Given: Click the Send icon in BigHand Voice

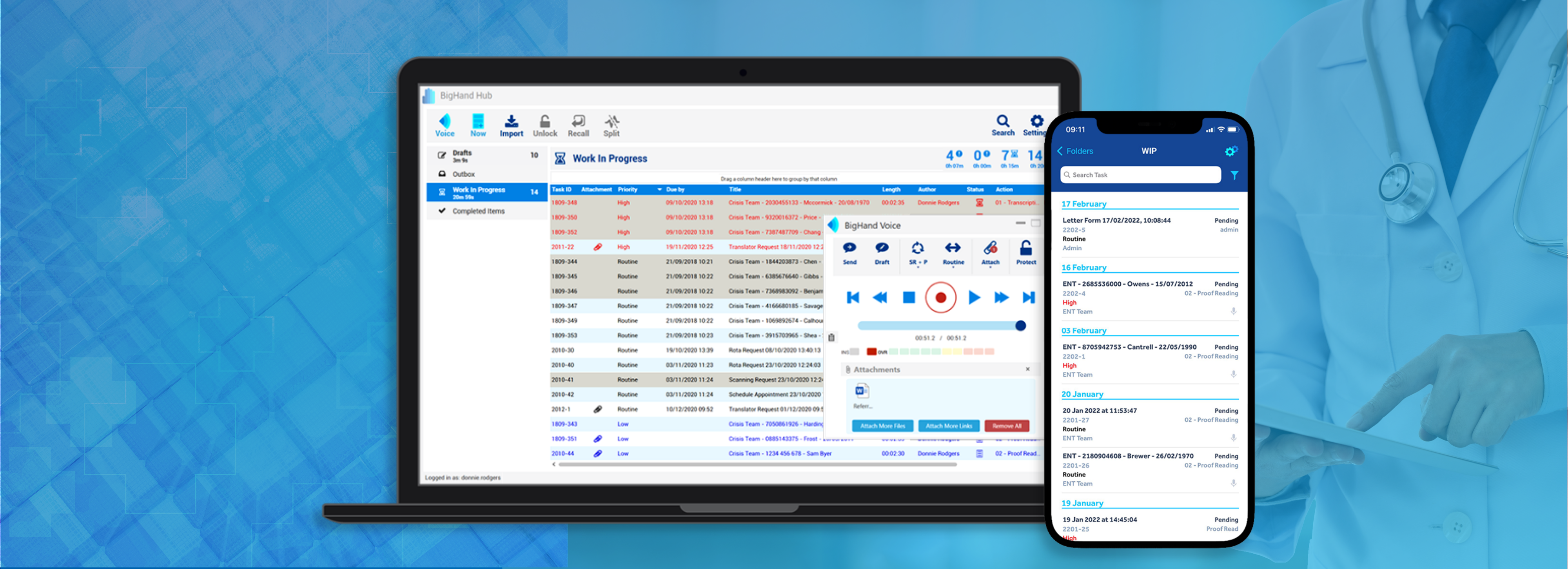Looking at the screenshot, I should (x=849, y=248).
